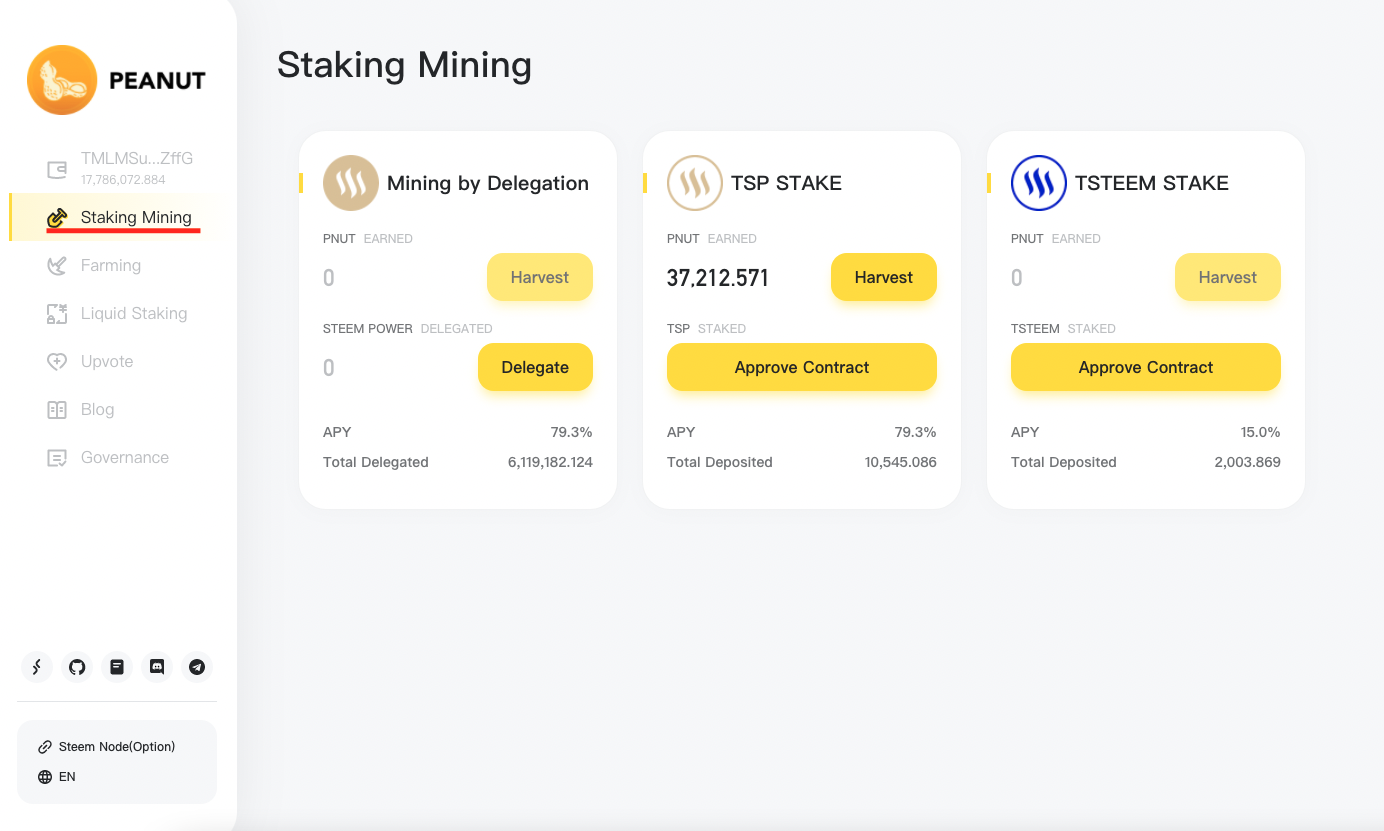Open the Telegram channel icon
Image resolution: width=1384 pixels, height=831 pixels.
coord(197,667)
